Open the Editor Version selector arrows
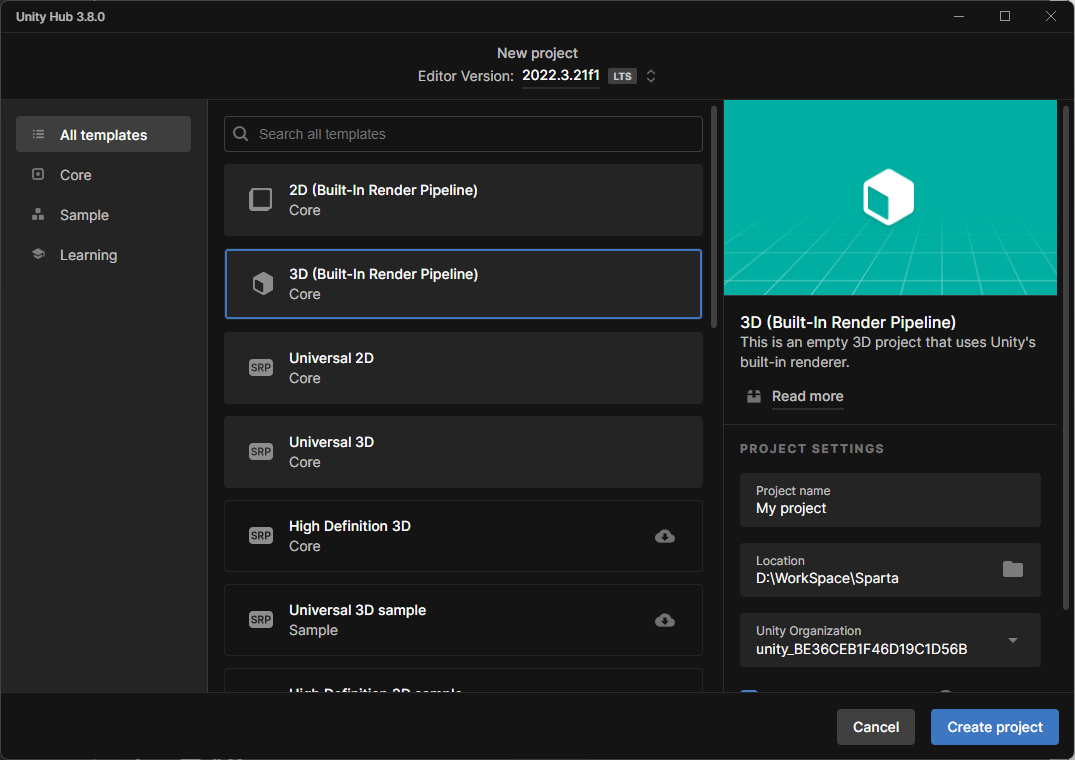 [x=651, y=76]
